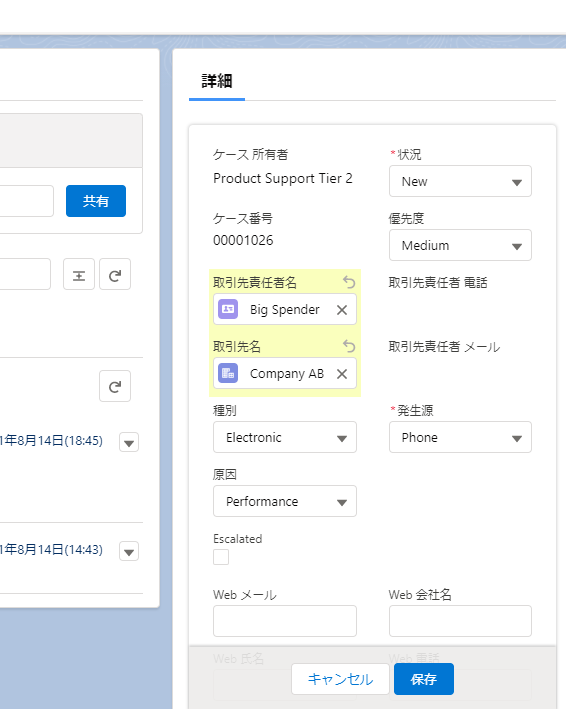Open the 8月14日(14:43) timestamp link

tap(51, 550)
